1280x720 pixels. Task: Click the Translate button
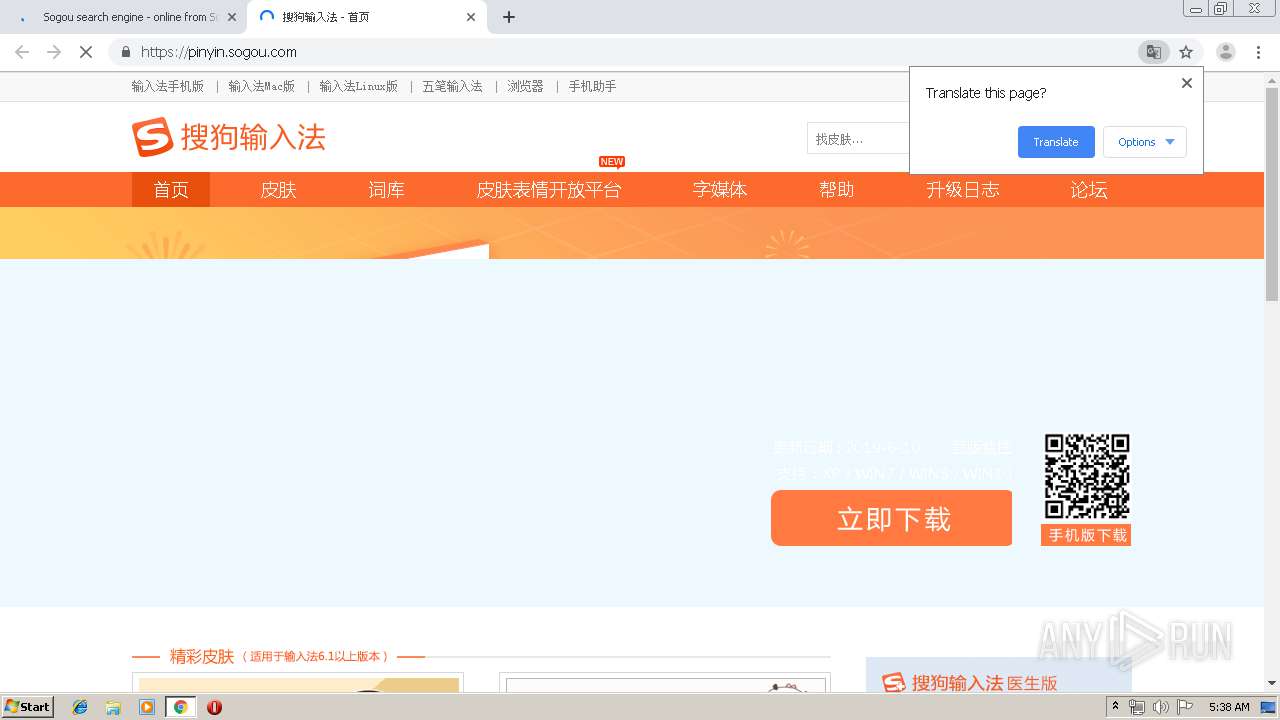tap(1056, 142)
